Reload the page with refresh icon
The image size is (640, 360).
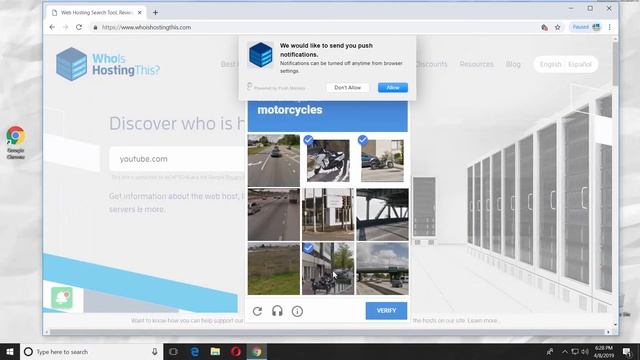(79, 27)
